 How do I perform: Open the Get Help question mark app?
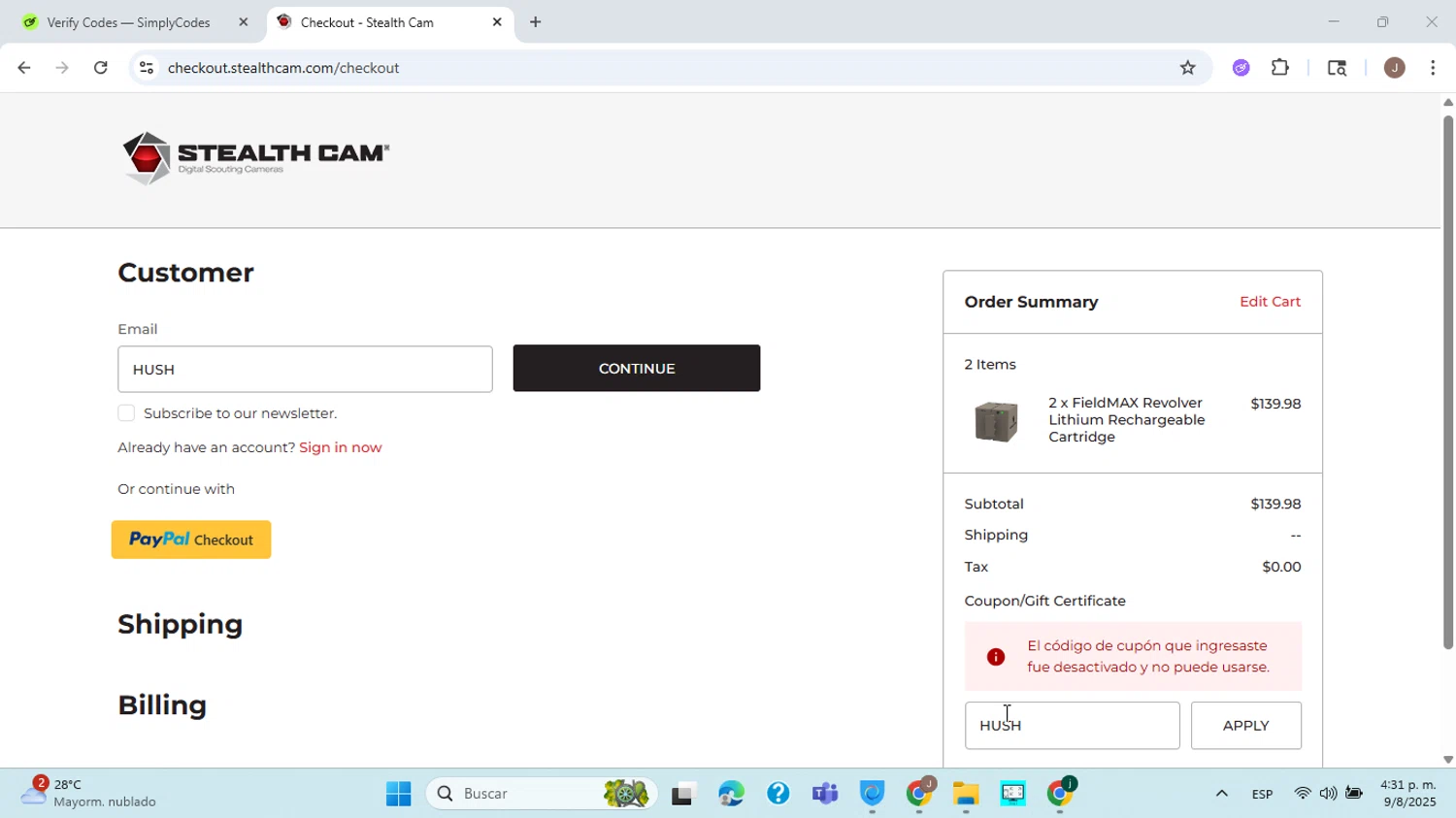point(778,794)
